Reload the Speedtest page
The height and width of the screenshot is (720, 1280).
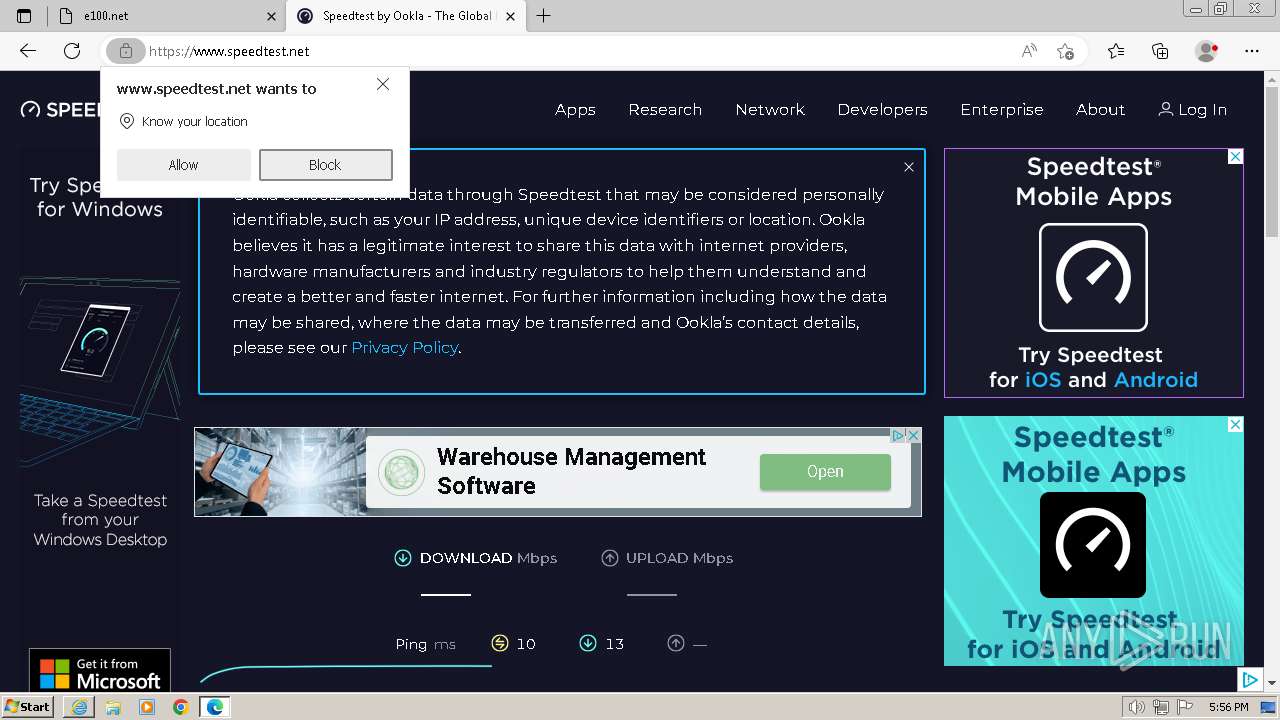72,51
